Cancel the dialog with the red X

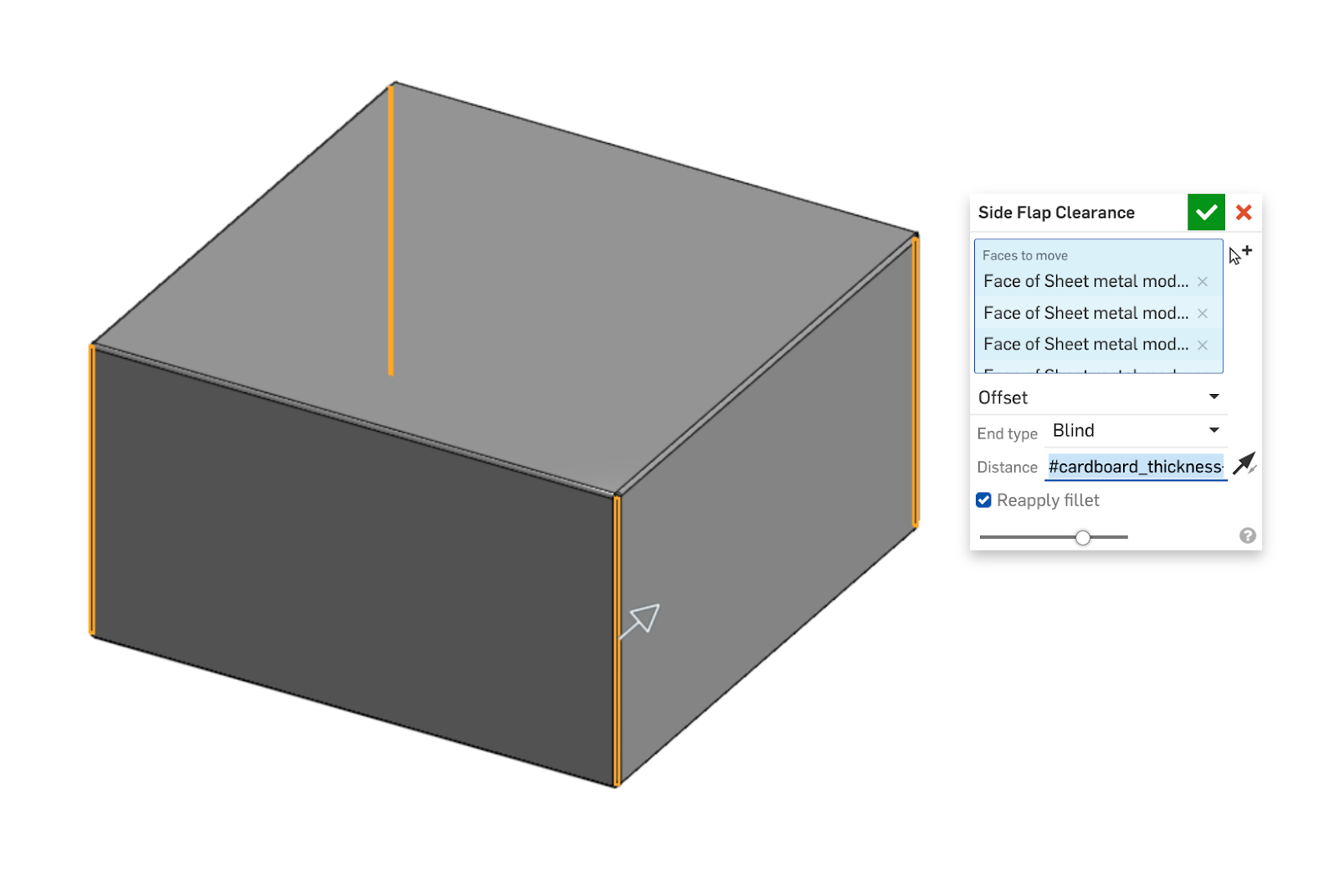pos(1244,212)
